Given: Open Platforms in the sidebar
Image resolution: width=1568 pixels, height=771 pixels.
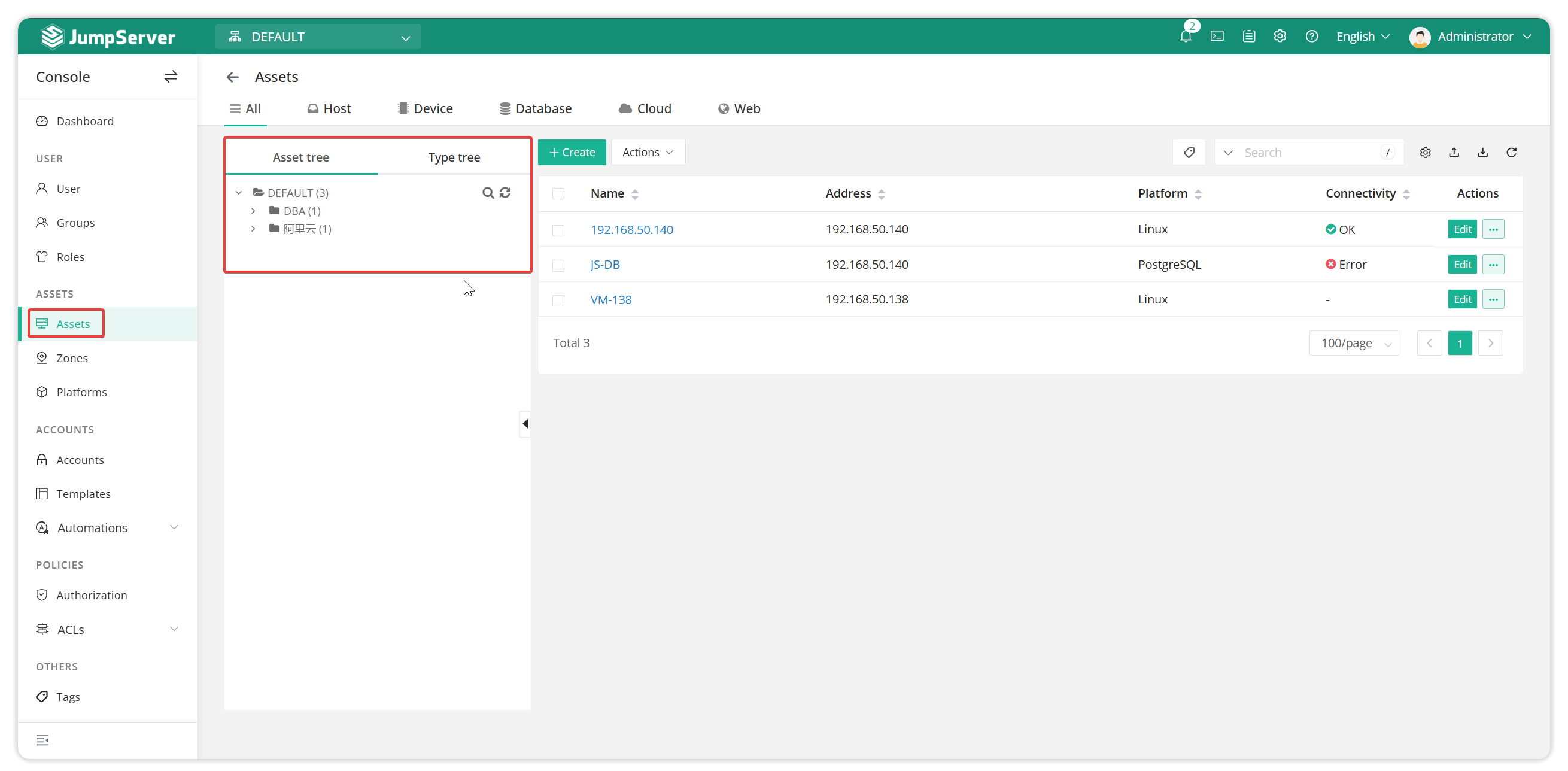Looking at the screenshot, I should coord(81,392).
